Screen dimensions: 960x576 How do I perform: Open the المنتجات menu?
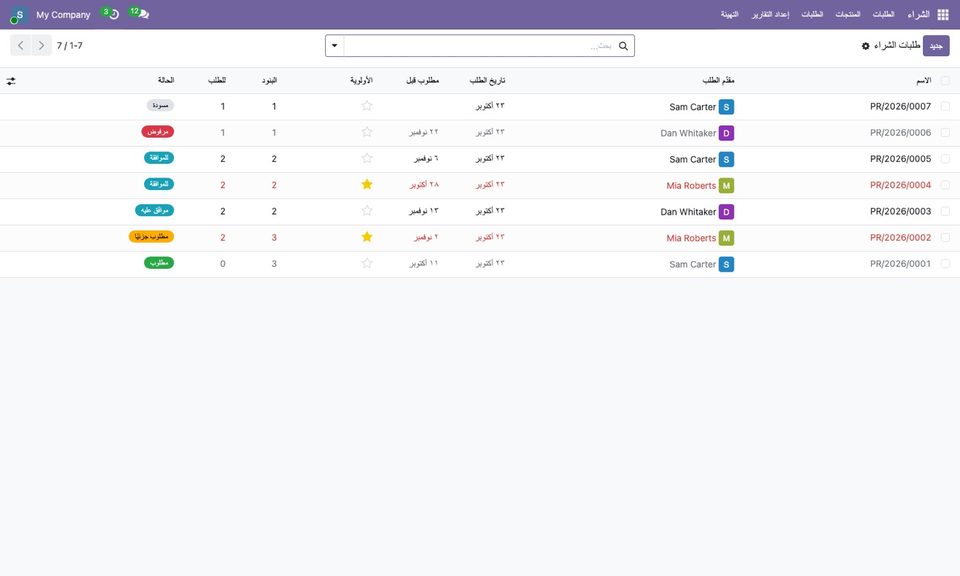coord(848,14)
